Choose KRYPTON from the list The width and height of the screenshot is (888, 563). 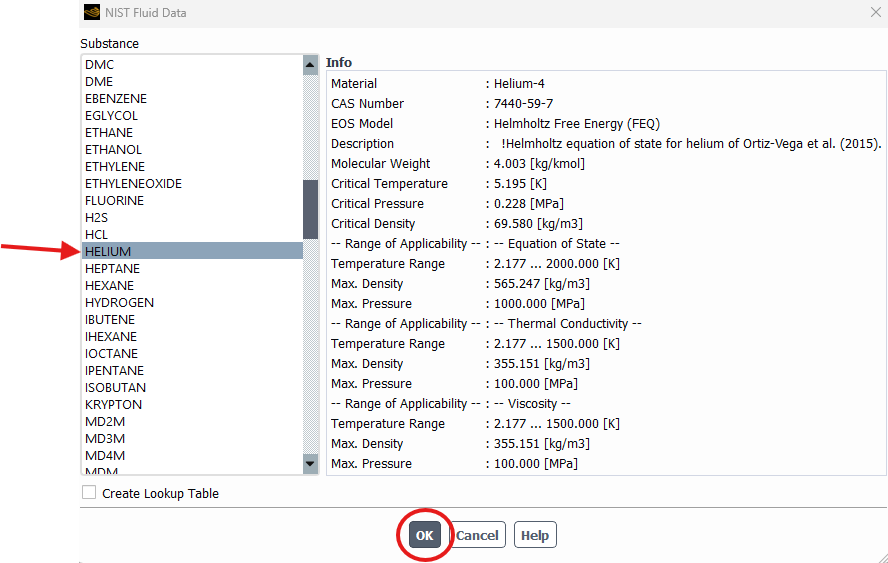tap(193, 404)
